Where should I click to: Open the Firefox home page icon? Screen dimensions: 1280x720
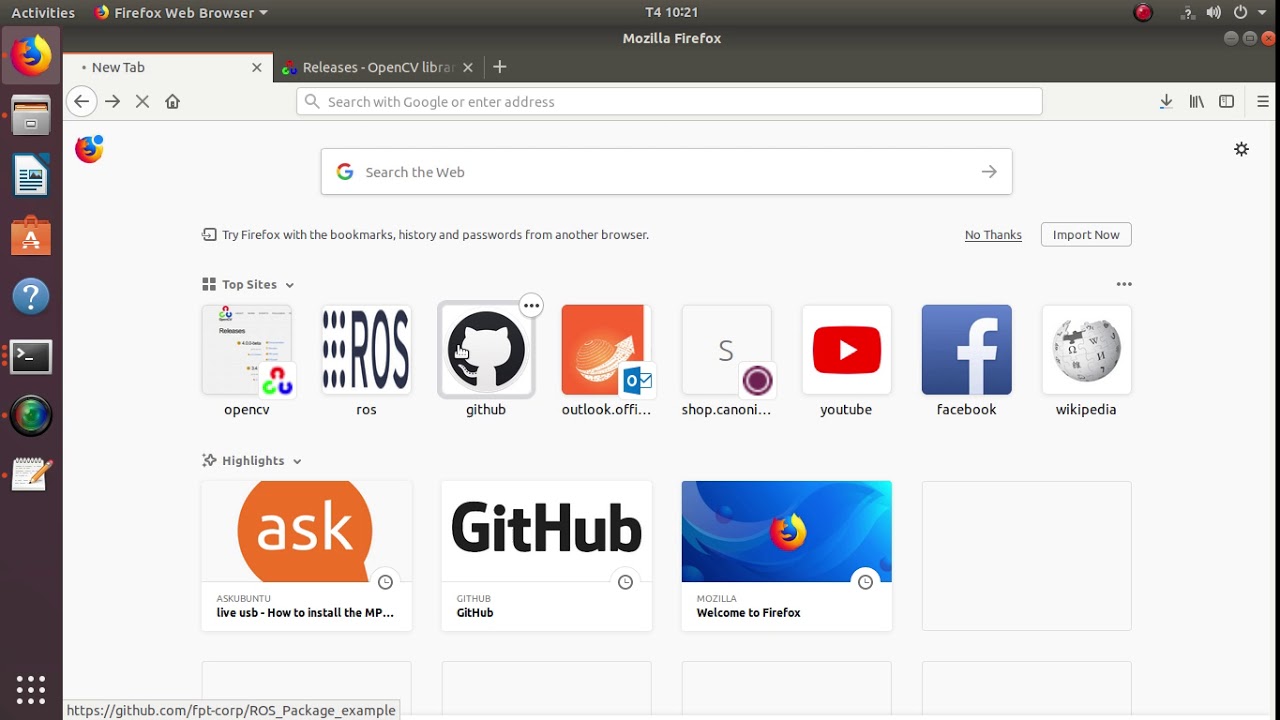(172, 101)
